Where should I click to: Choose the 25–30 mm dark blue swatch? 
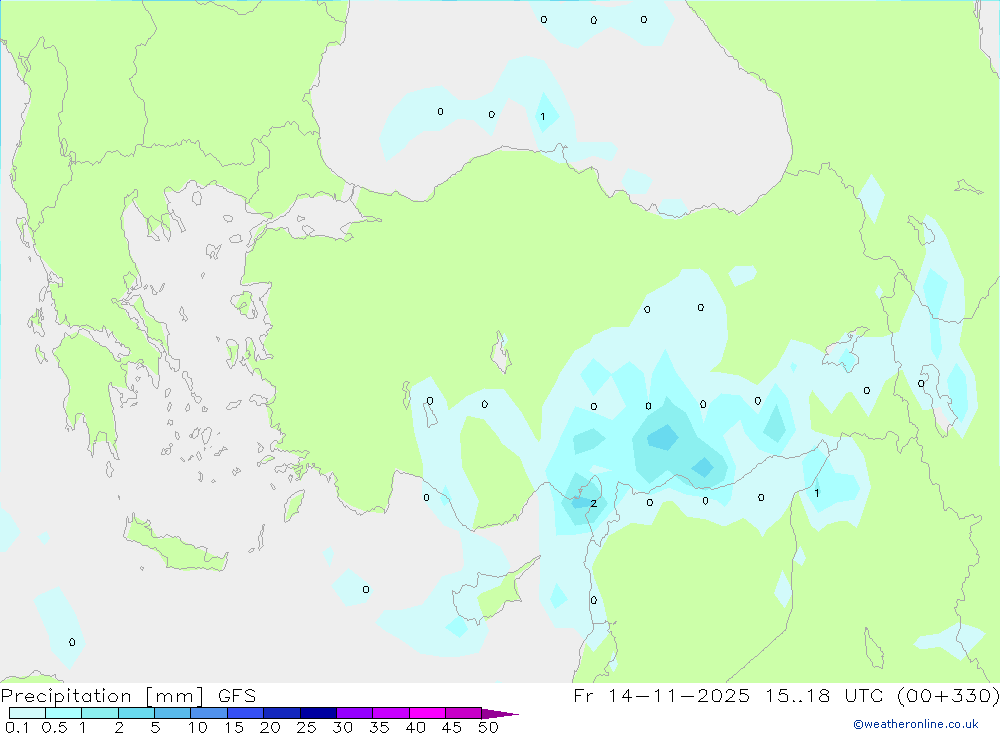[x=318, y=713]
